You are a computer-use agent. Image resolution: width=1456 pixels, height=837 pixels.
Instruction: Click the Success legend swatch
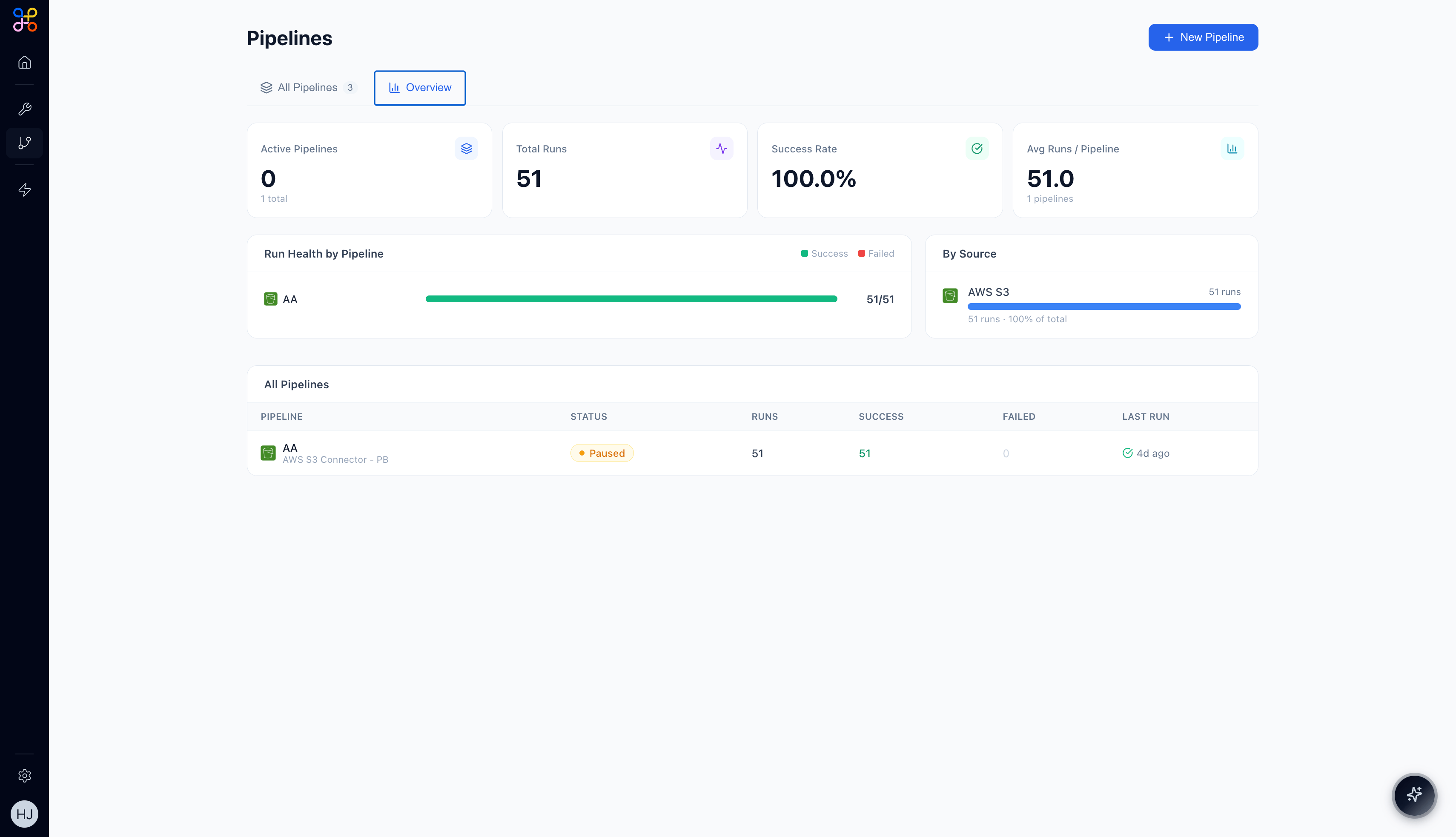tap(804, 253)
